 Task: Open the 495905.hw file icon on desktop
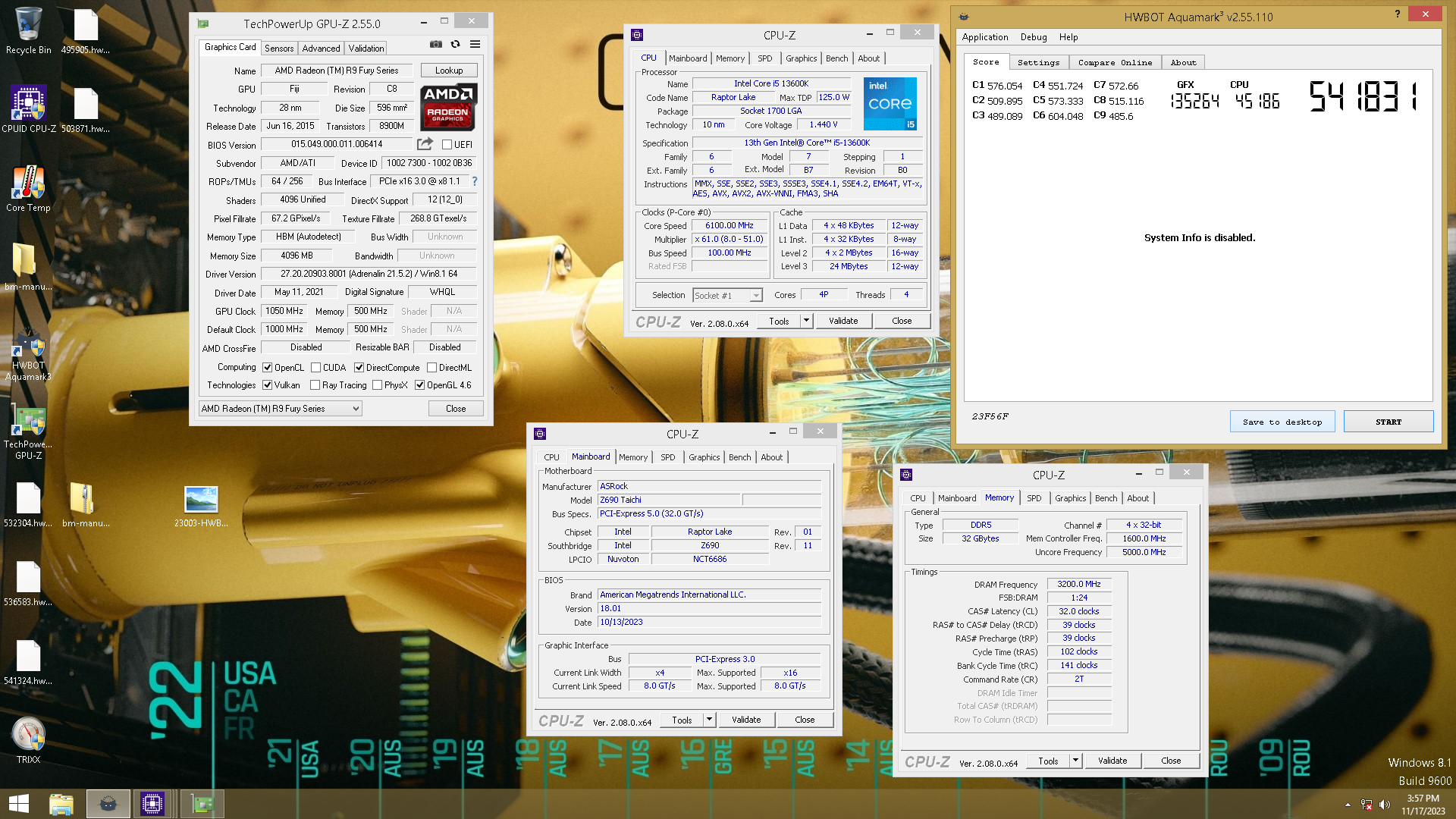click(86, 30)
